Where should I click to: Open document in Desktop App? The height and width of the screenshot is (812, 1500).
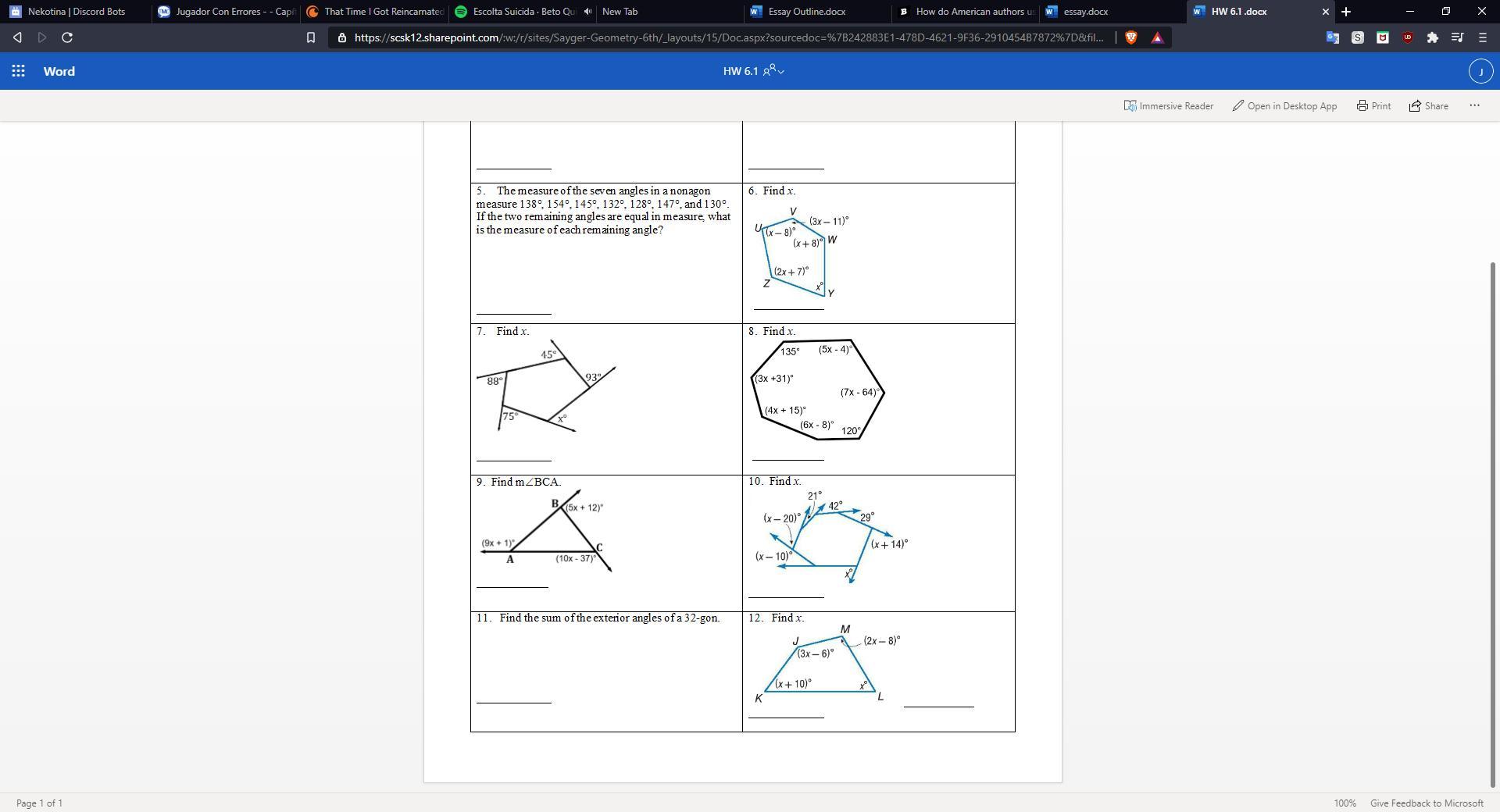pyautogui.click(x=1284, y=105)
